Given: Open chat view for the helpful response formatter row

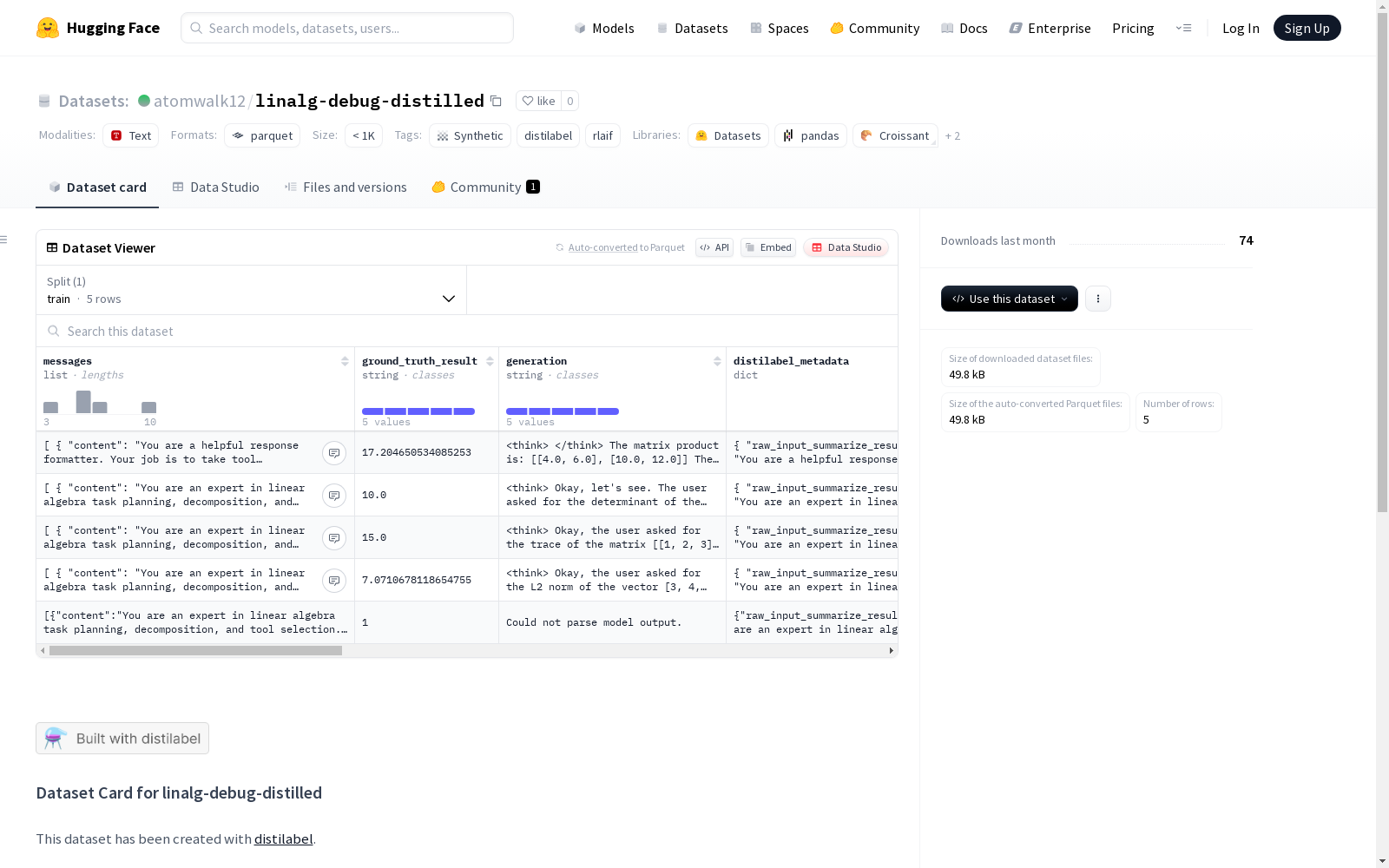Looking at the screenshot, I should click(x=334, y=453).
